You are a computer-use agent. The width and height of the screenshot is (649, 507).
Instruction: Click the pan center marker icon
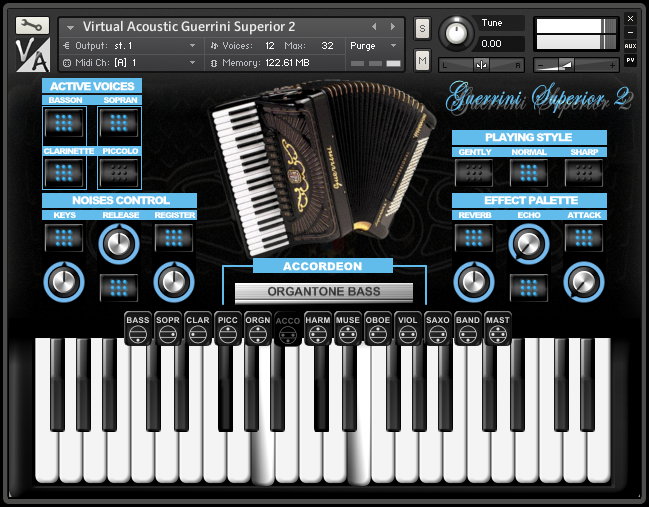click(481, 65)
